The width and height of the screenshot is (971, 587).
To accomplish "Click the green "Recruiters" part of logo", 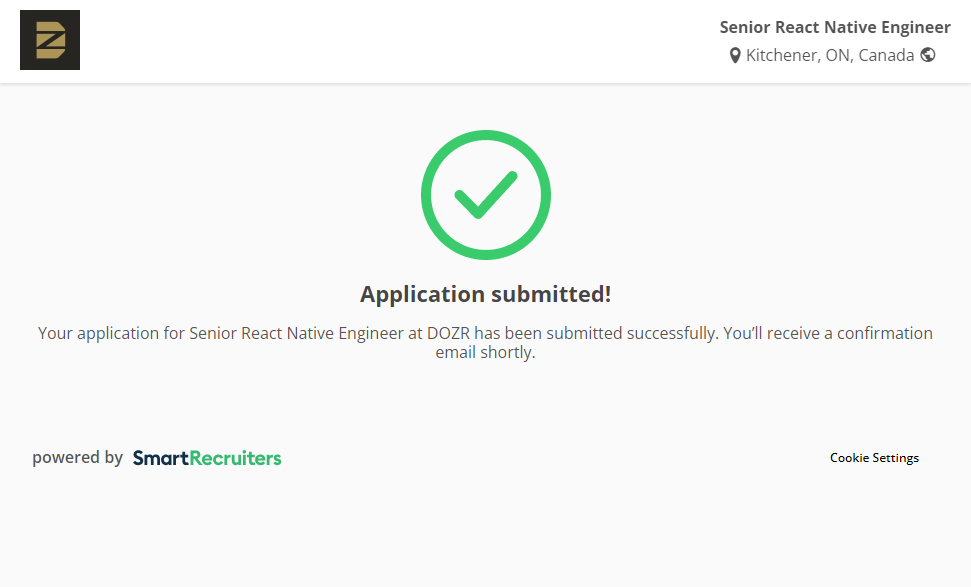I will (235, 458).
